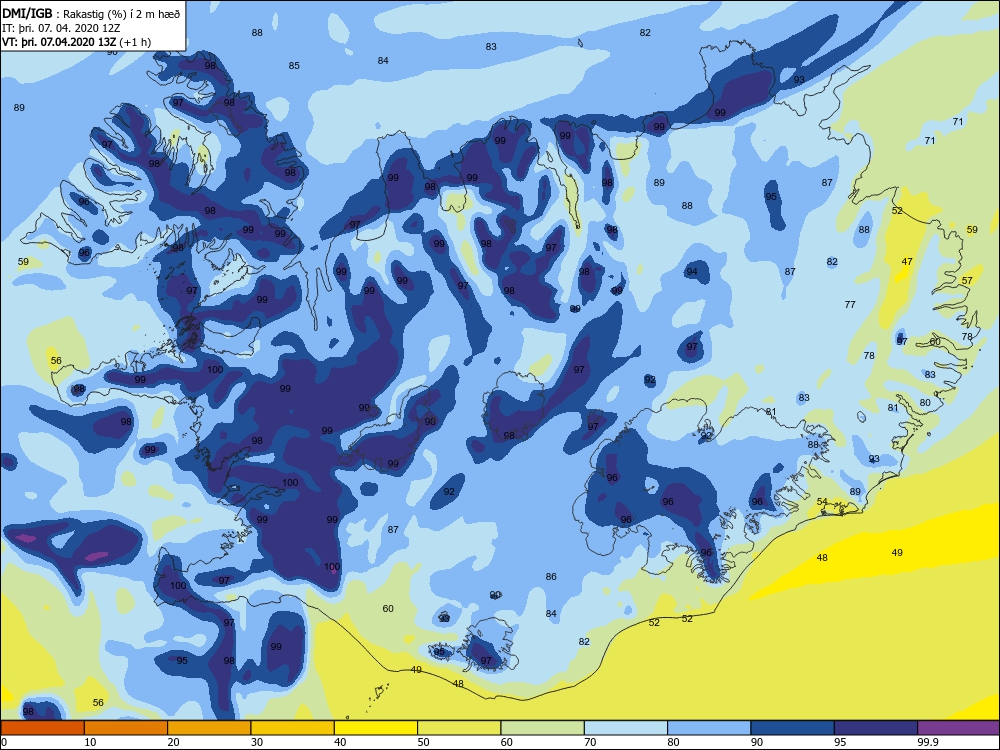Select the light blue 70–80 legend segment
The image size is (1000, 750).
pyautogui.click(x=626, y=728)
